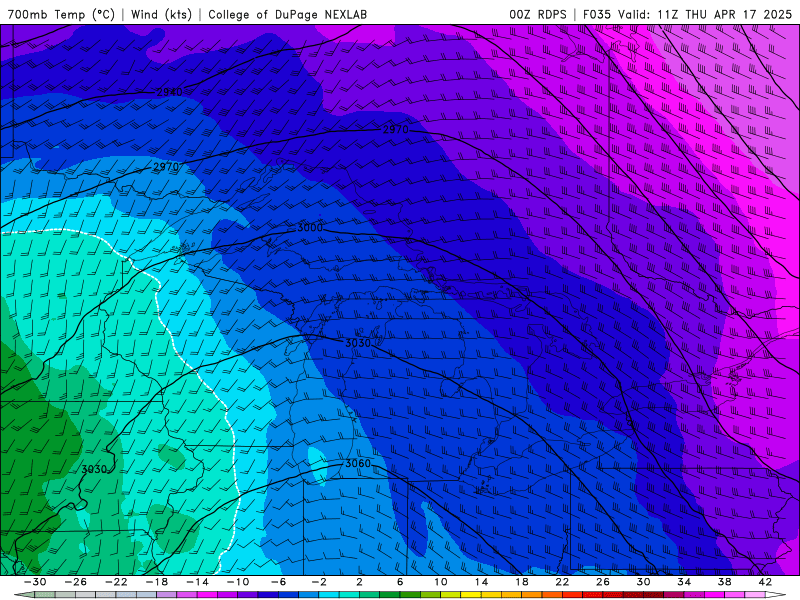Viewport: 800px width, 600px height.
Task: Click the -26 value on color scale
Action: point(76,582)
